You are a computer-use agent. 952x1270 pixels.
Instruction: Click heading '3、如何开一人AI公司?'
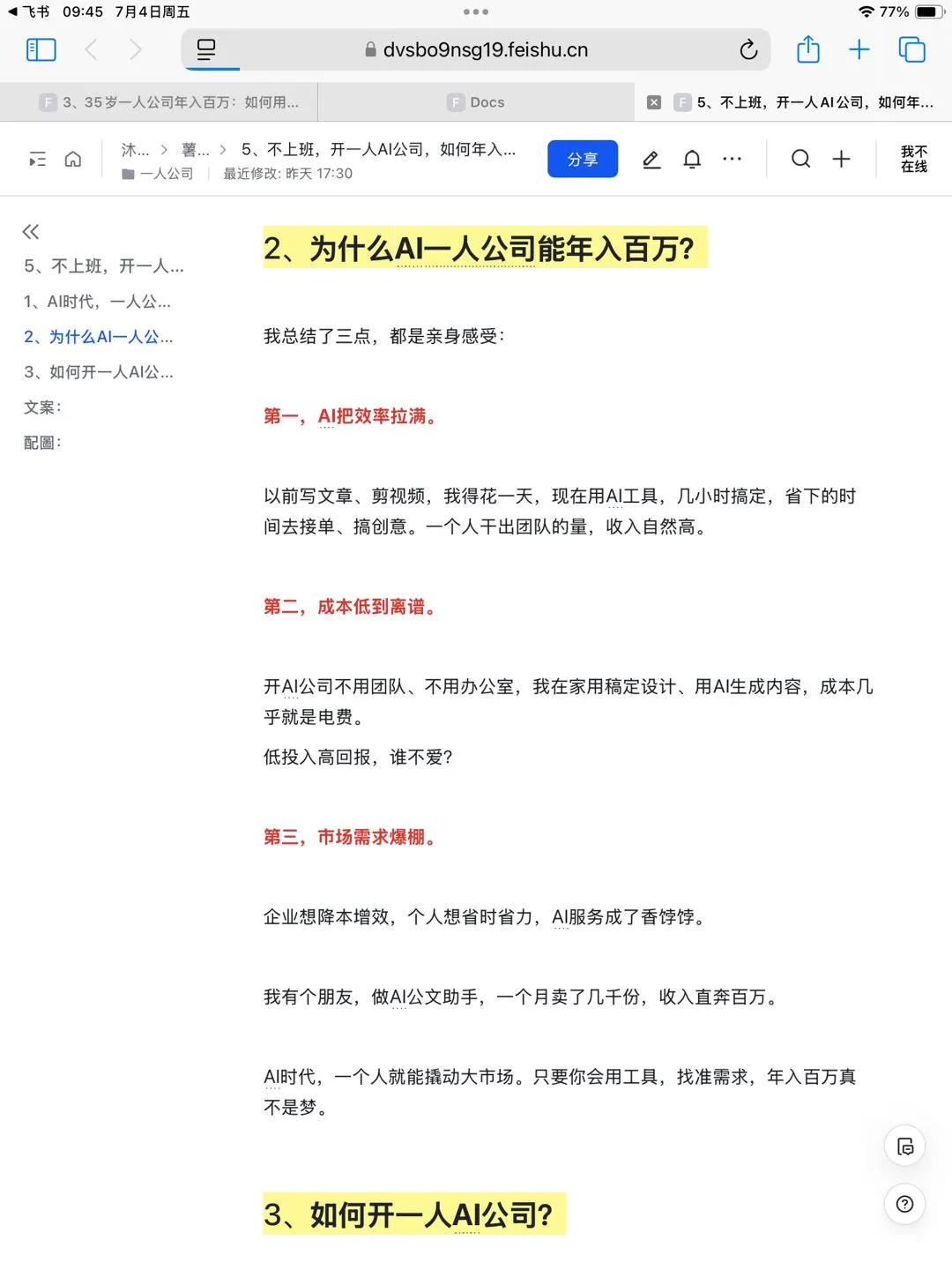coord(408,1215)
